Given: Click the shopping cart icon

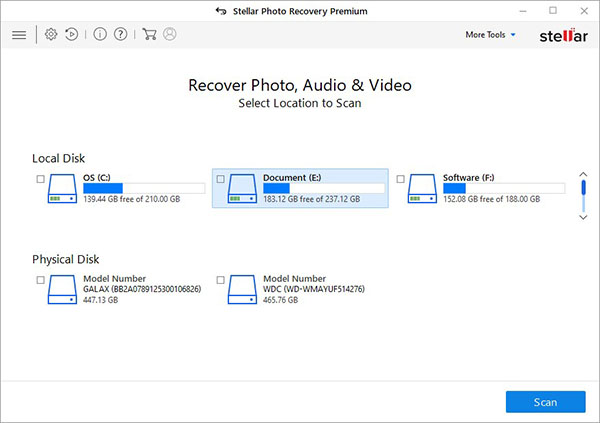Looking at the screenshot, I should (x=149, y=34).
